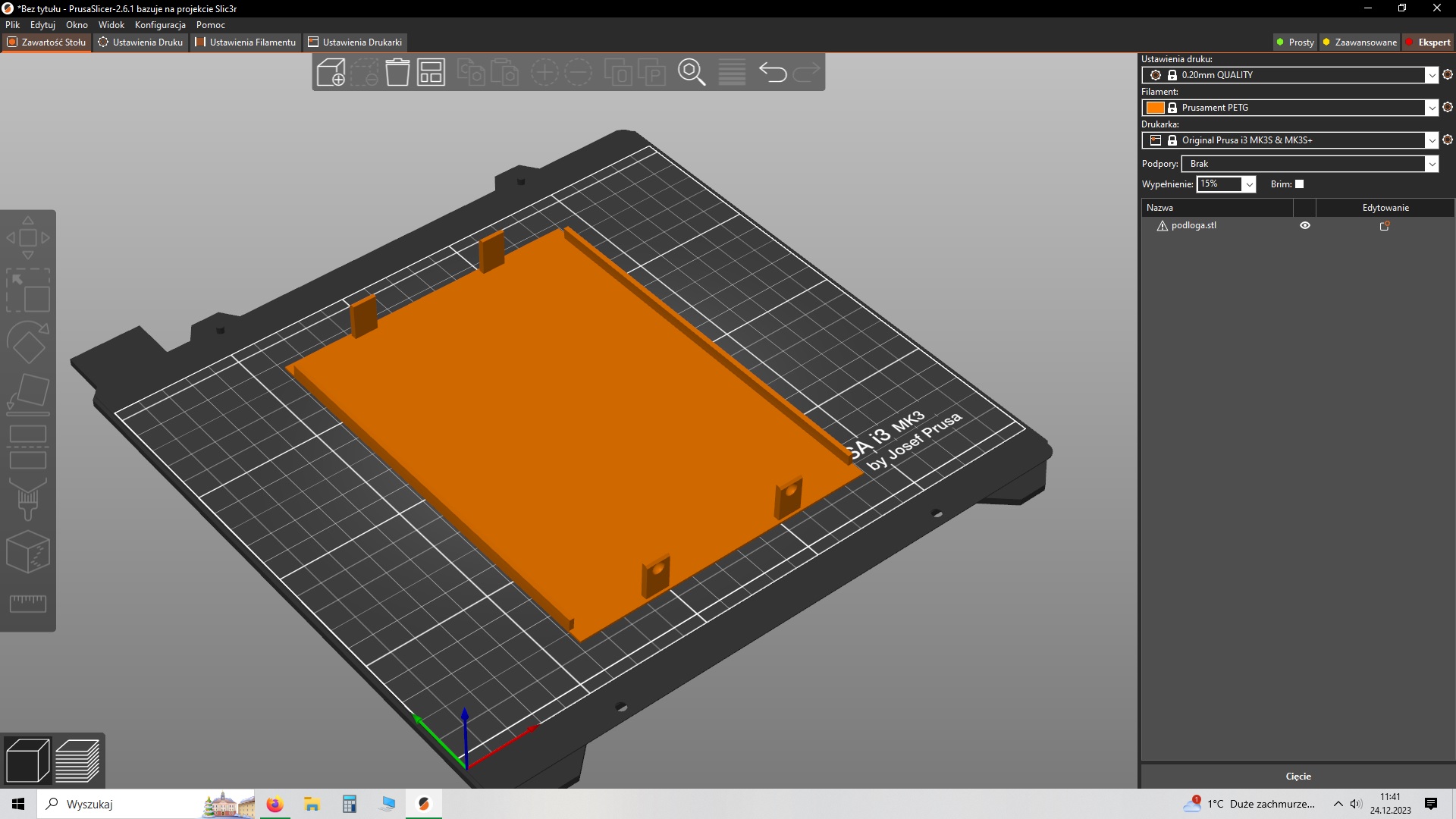Select the Rotate tool in left sidebar
Image resolution: width=1456 pixels, height=819 pixels.
(28, 341)
